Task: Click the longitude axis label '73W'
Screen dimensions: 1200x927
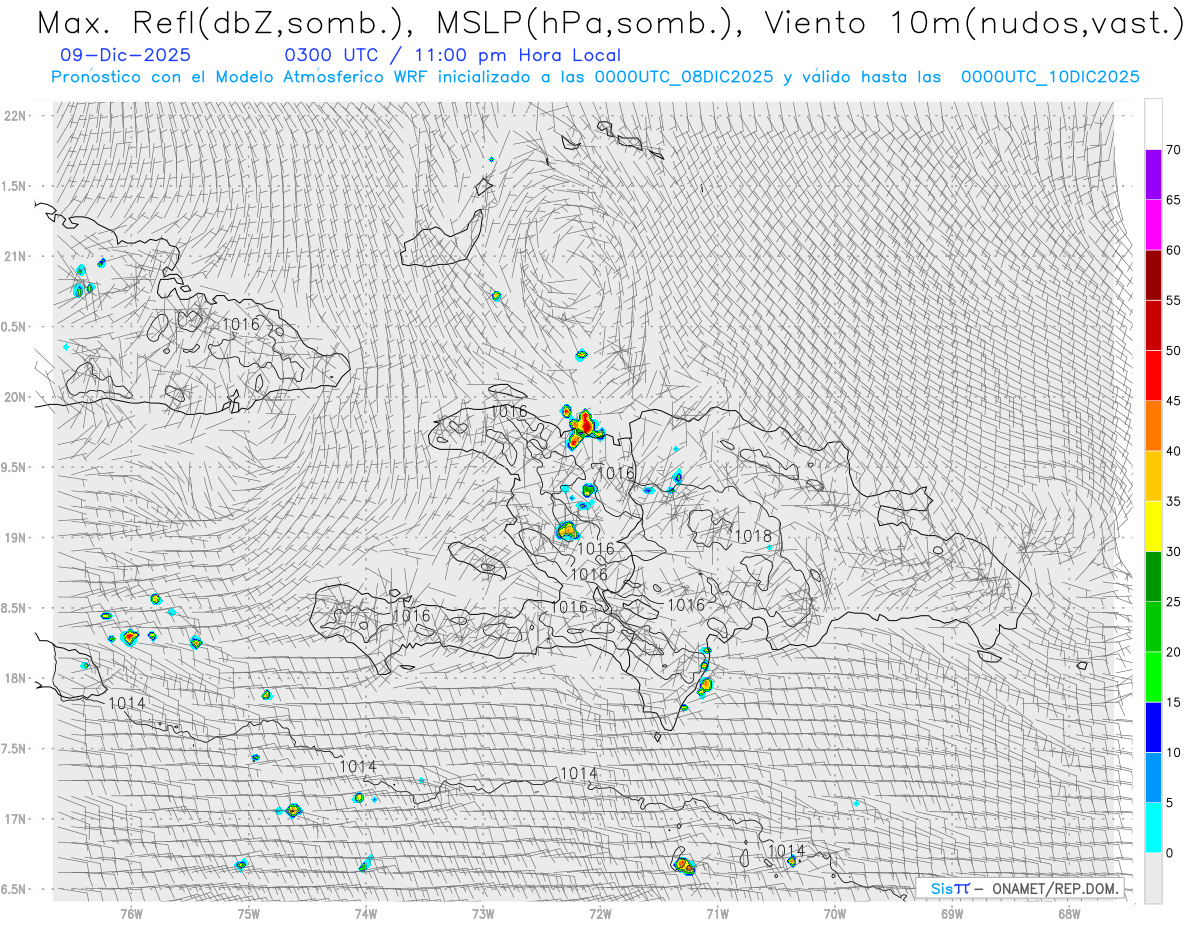Action: [483, 913]
